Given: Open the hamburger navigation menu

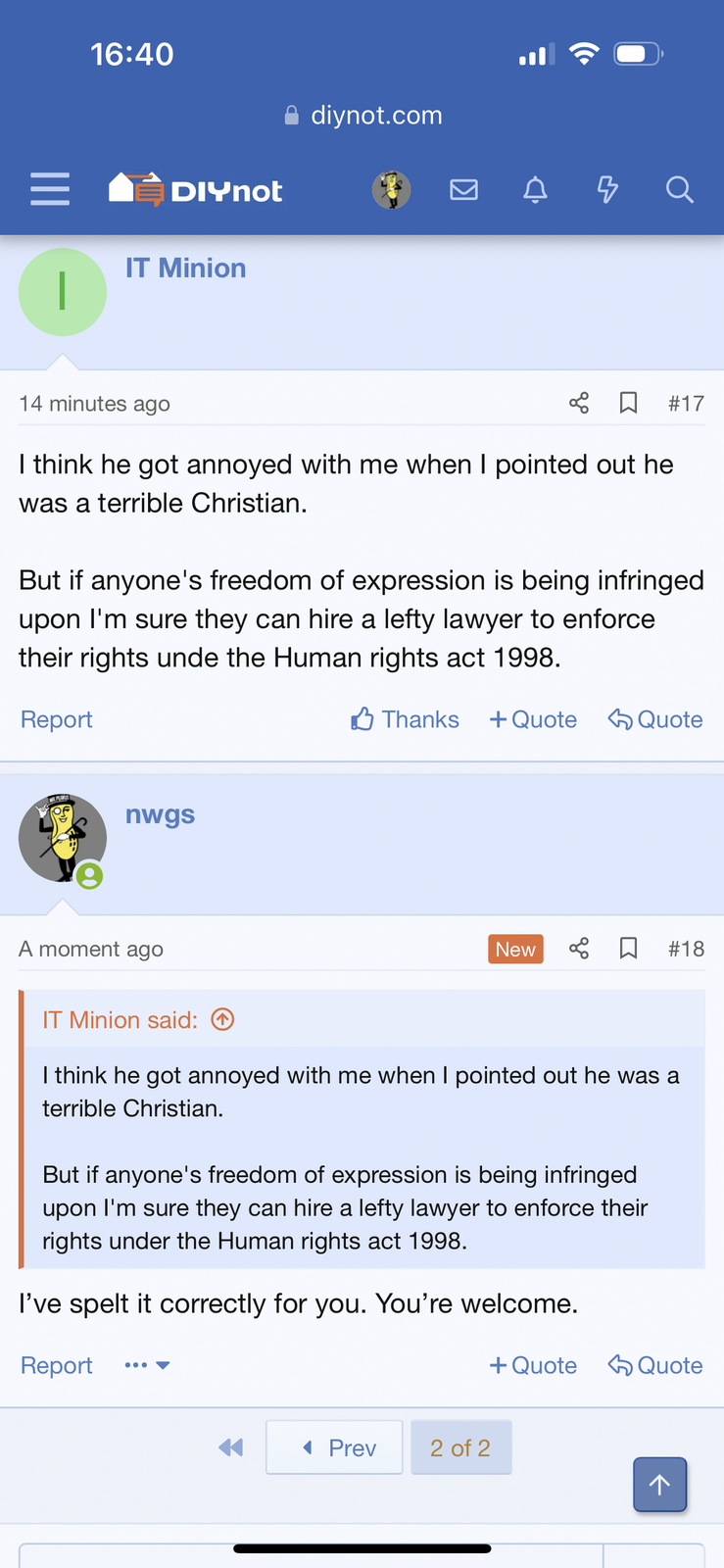Looking at the screenshot, I should point(49,190).
